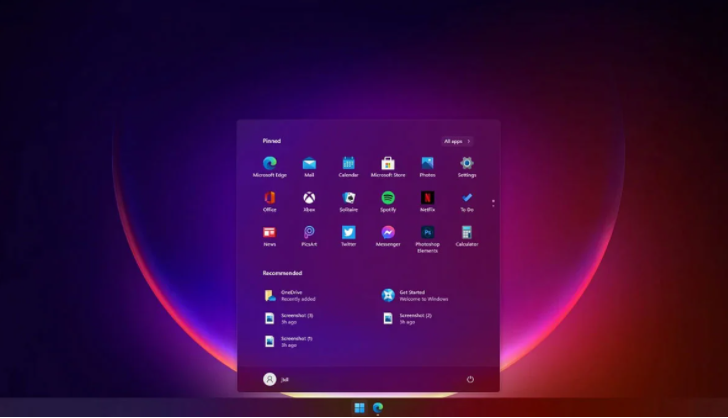Click the user account profile button
This screenshot has width=728, height=418.
point(270,379)
